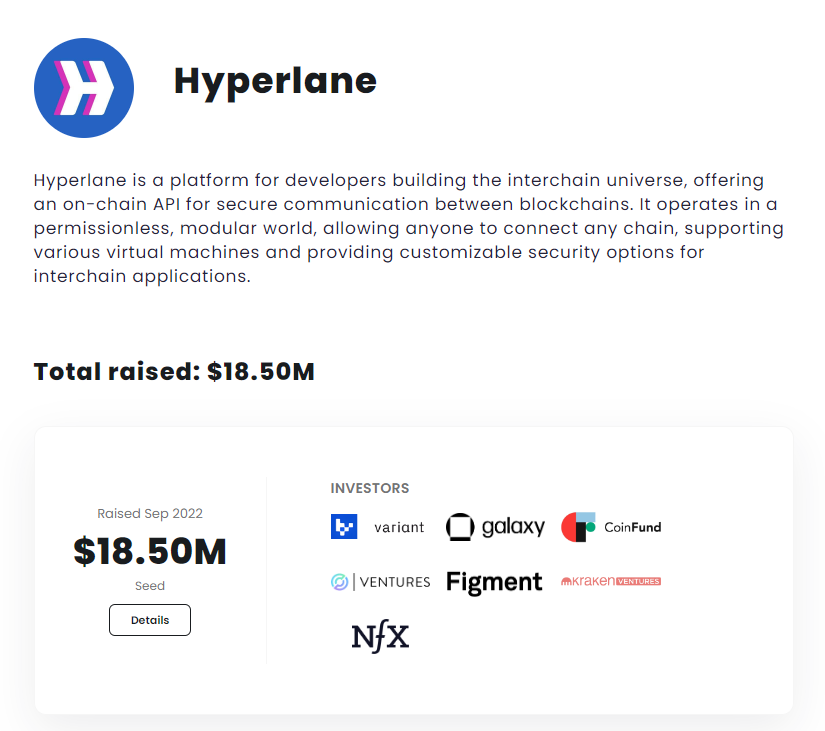Select the Variant investor logo
Viewport: 825px width, 731px height.
378,526
